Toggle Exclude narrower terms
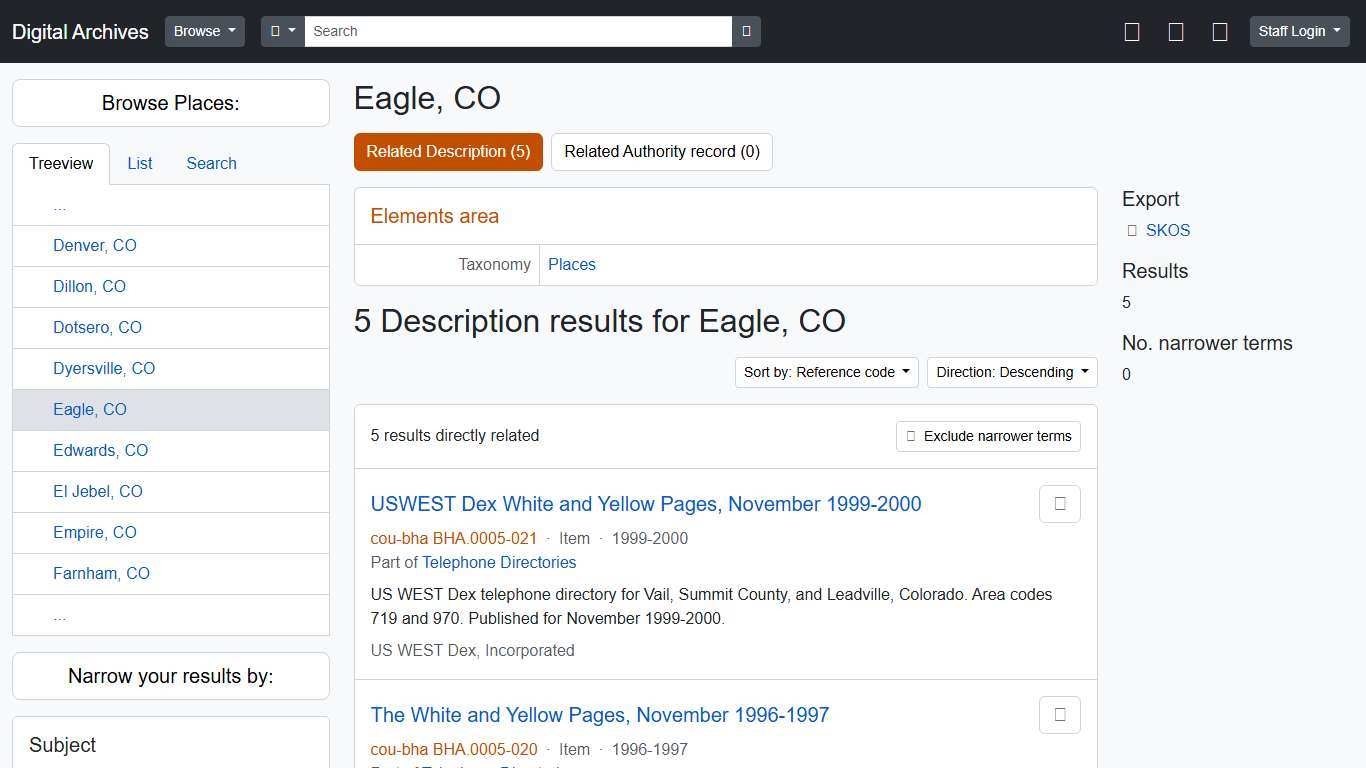Screen dimensions: 1366x768 tap(987, 436)
